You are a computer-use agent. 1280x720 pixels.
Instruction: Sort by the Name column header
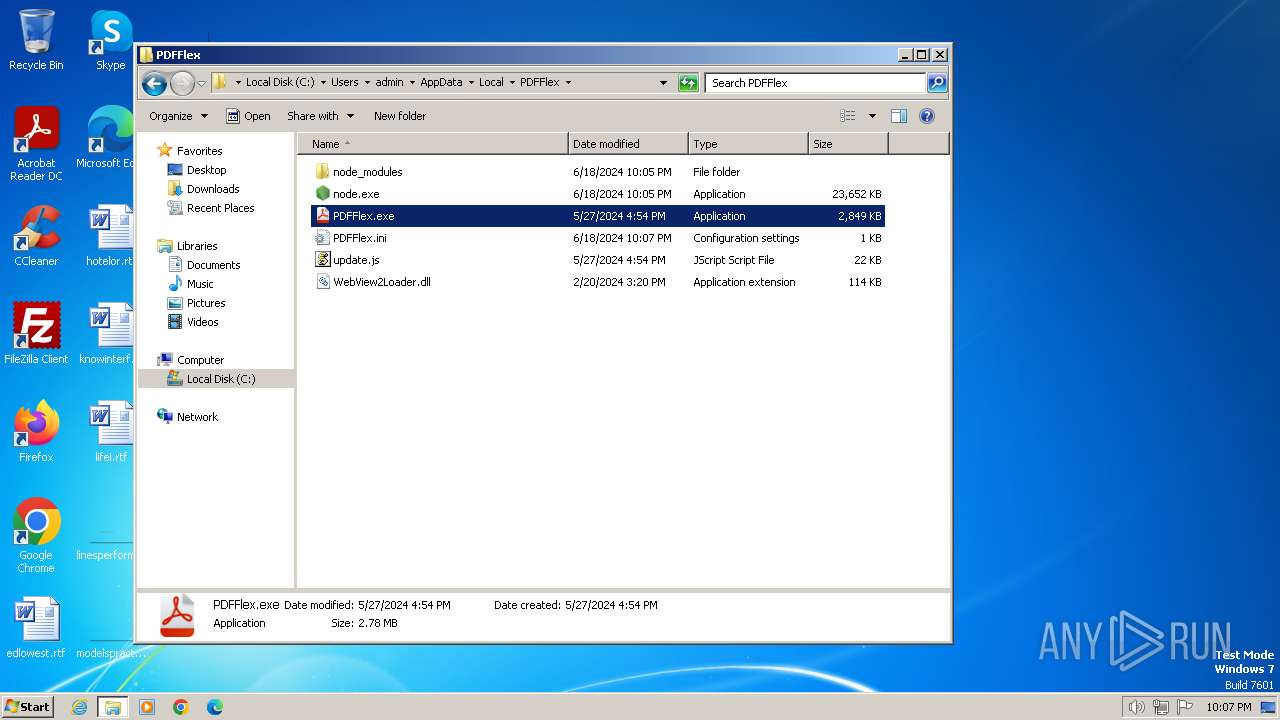433,144
